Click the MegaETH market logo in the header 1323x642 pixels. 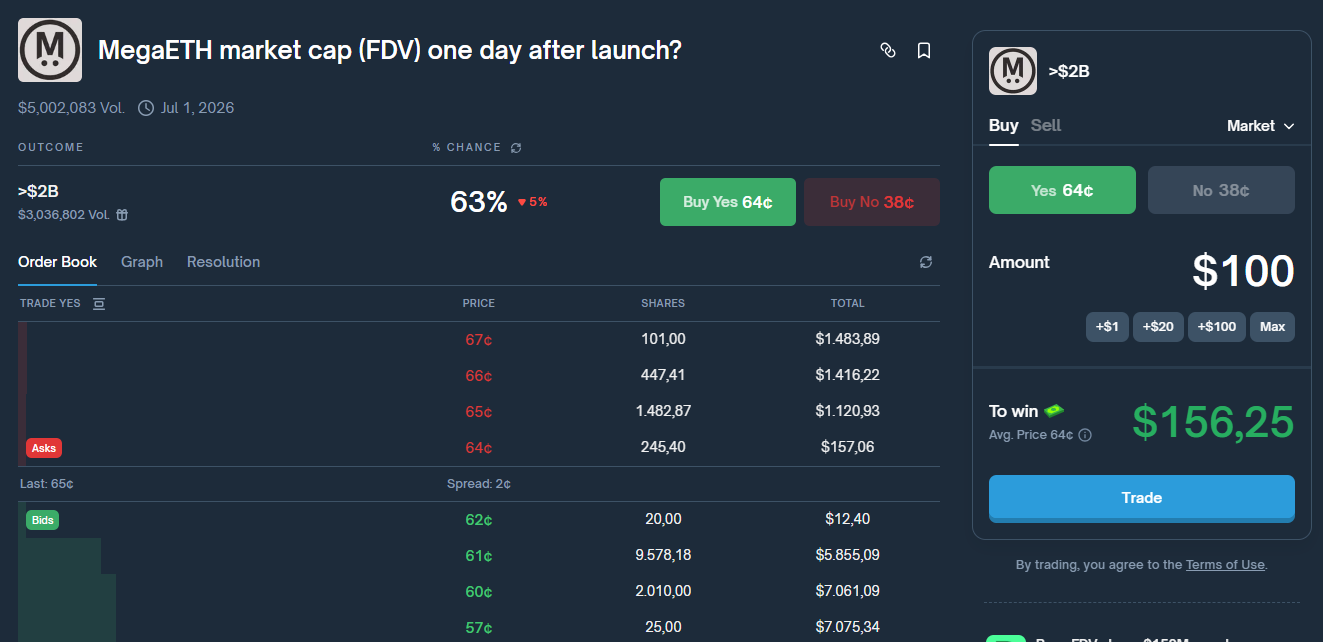click(49, 48)
